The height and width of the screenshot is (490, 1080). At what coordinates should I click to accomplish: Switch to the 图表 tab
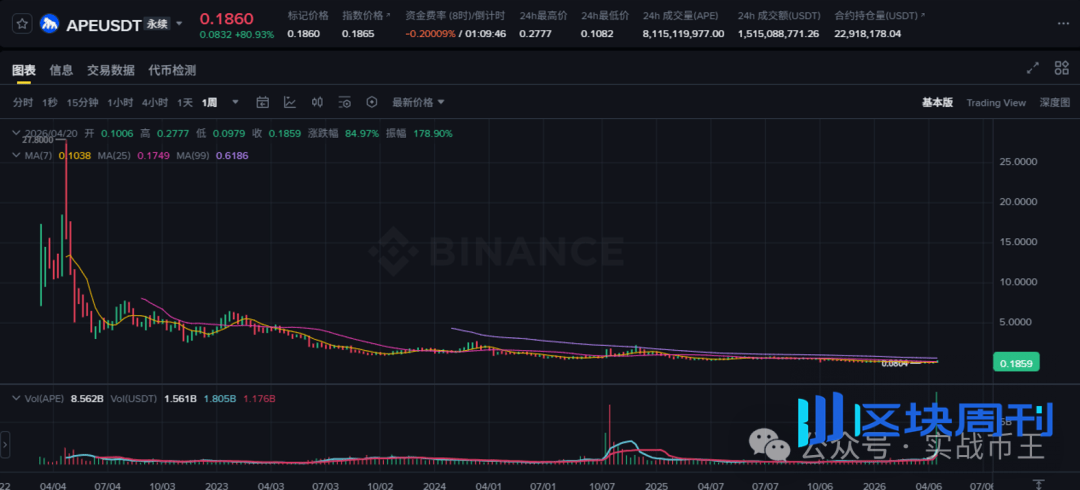point(23,70)
